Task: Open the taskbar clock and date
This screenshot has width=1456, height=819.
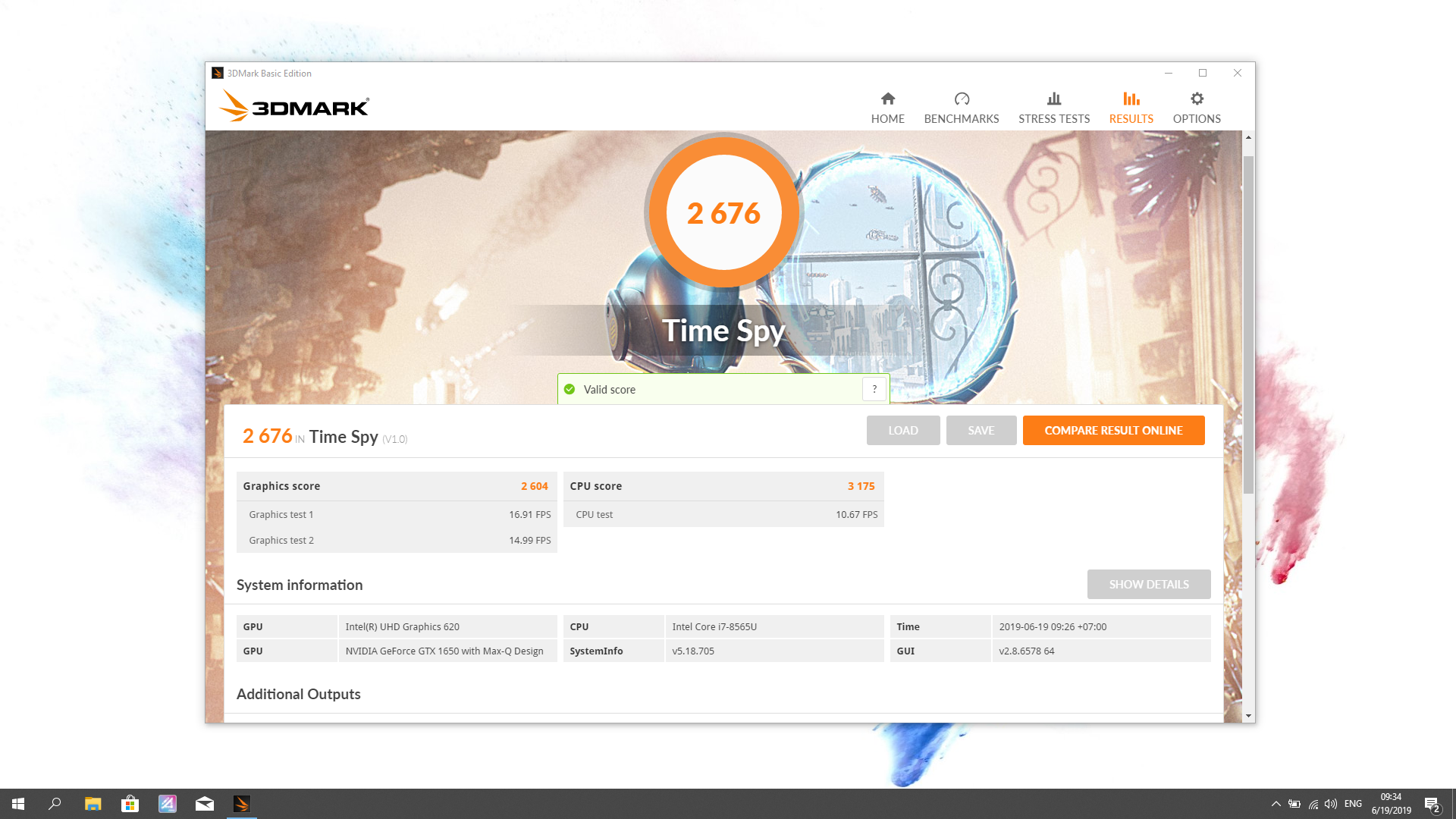Action: pos(1391,804)
